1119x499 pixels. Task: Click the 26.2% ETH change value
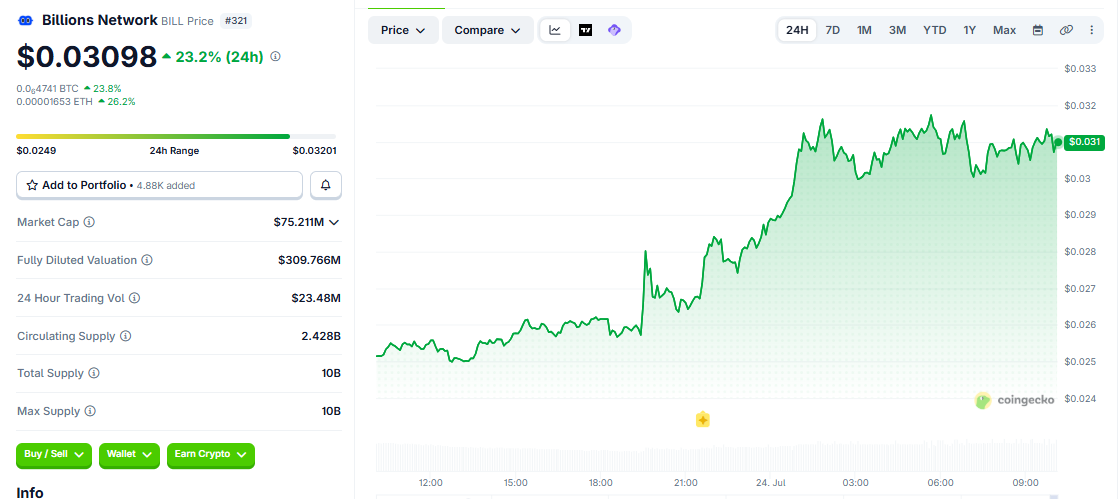121,101
